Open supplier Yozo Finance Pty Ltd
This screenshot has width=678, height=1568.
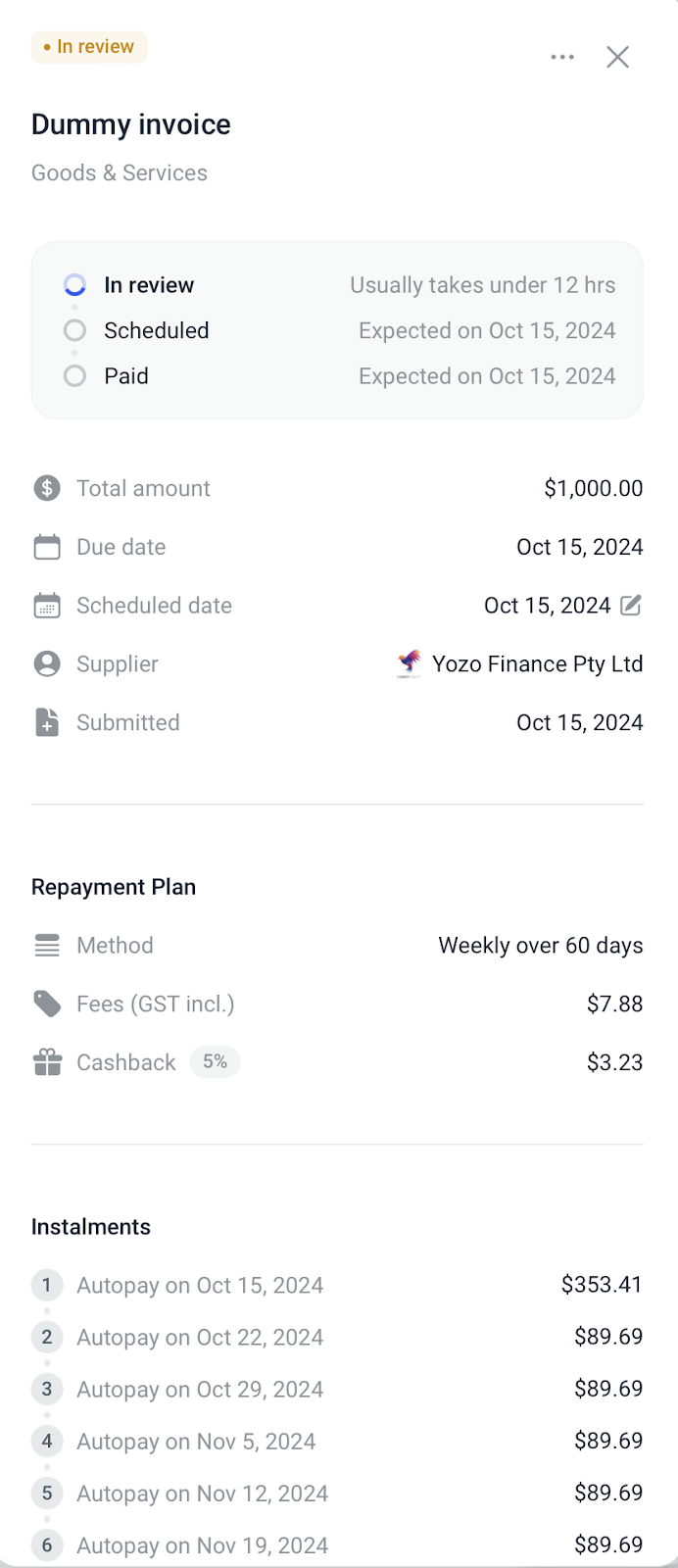pos(538,664)
